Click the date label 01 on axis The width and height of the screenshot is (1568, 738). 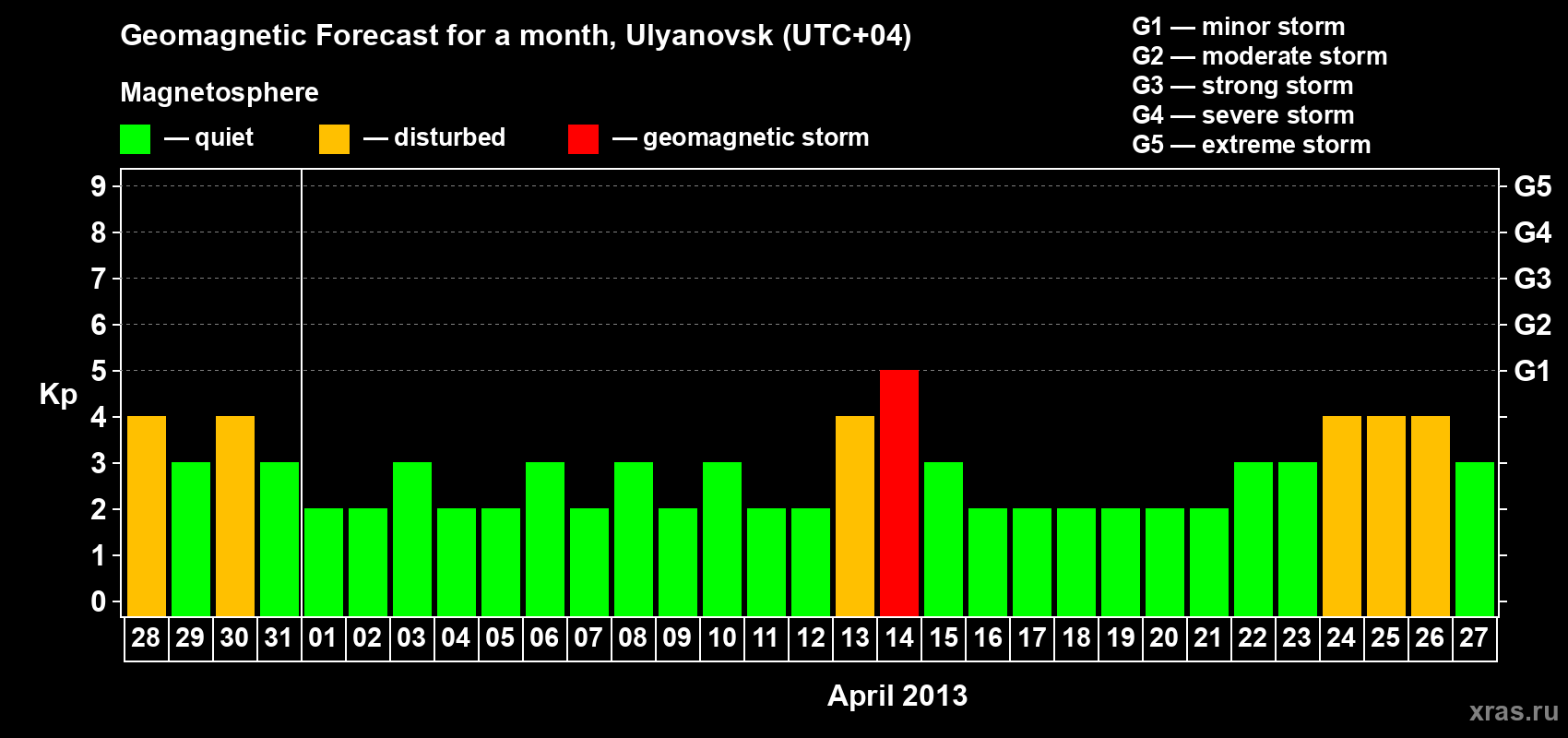pyautogui.click(x=324, y=638)
